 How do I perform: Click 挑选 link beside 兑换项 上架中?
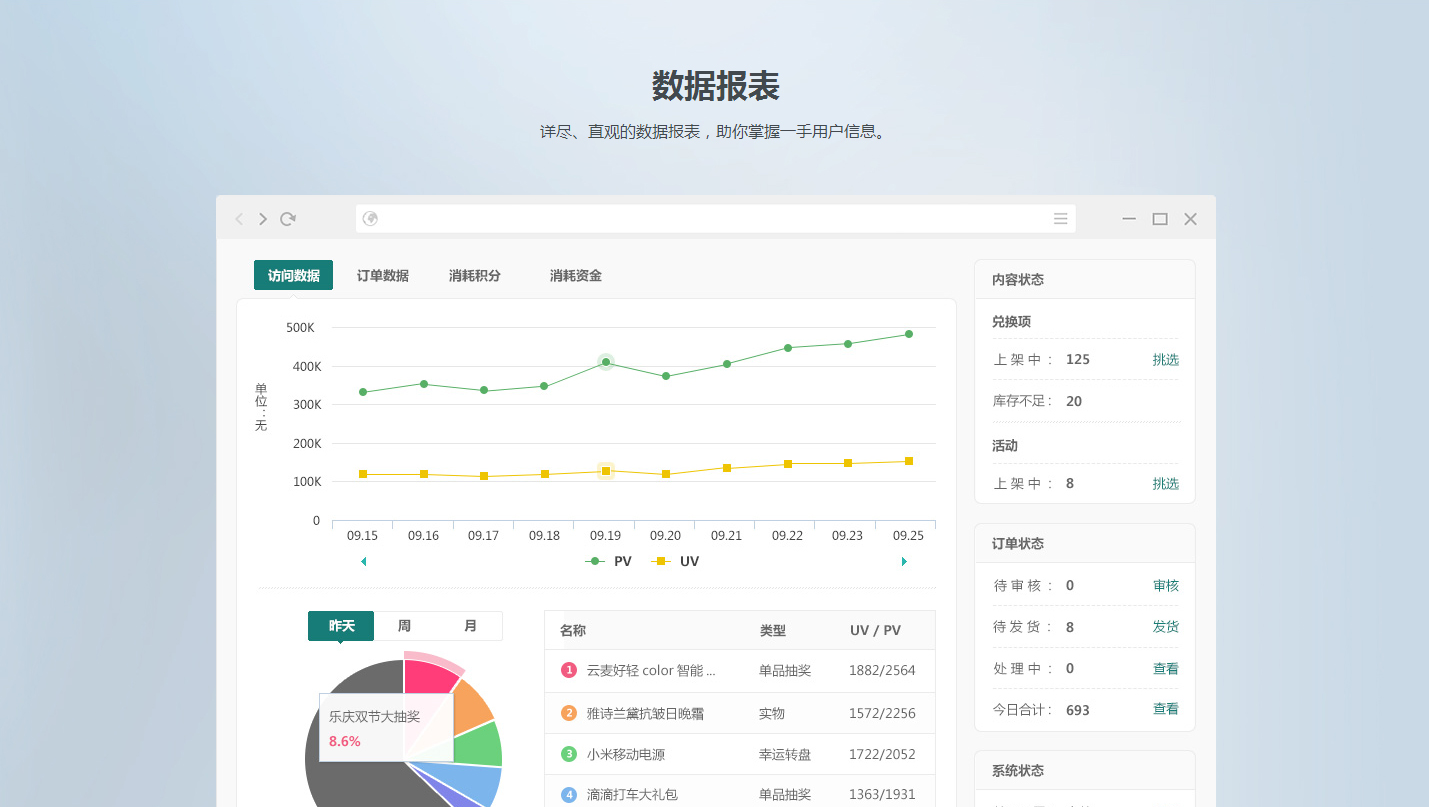pos(1166,360)
